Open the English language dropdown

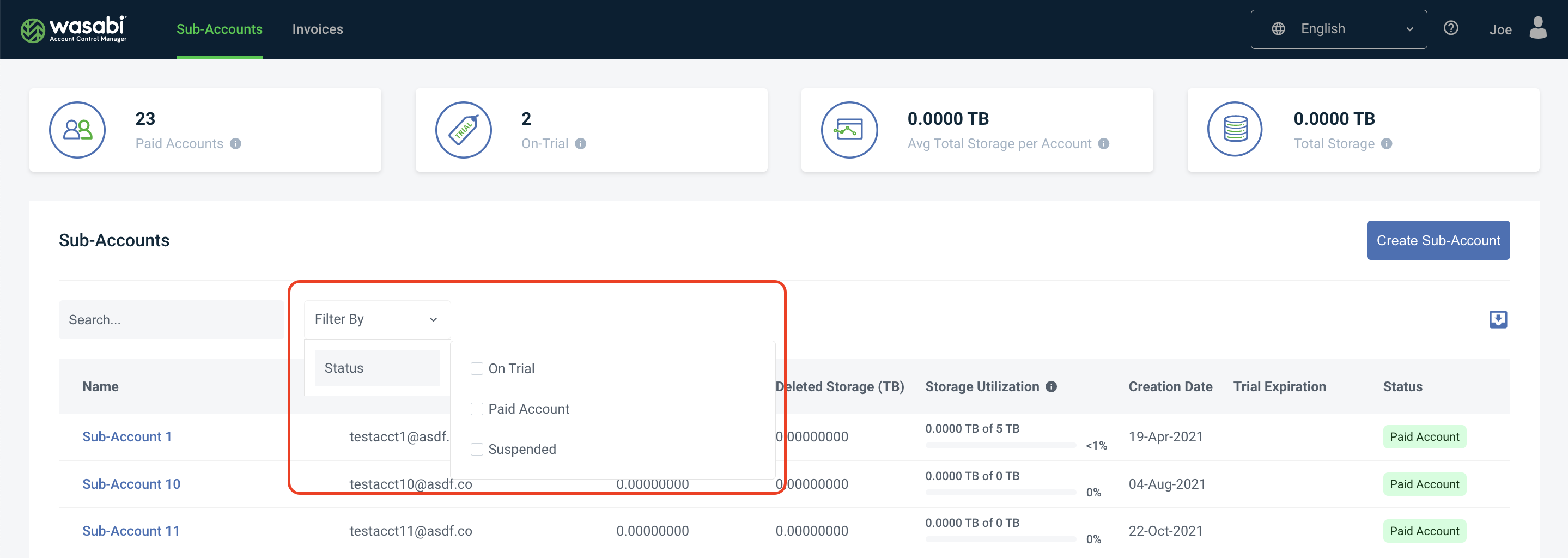point(1339,29)
